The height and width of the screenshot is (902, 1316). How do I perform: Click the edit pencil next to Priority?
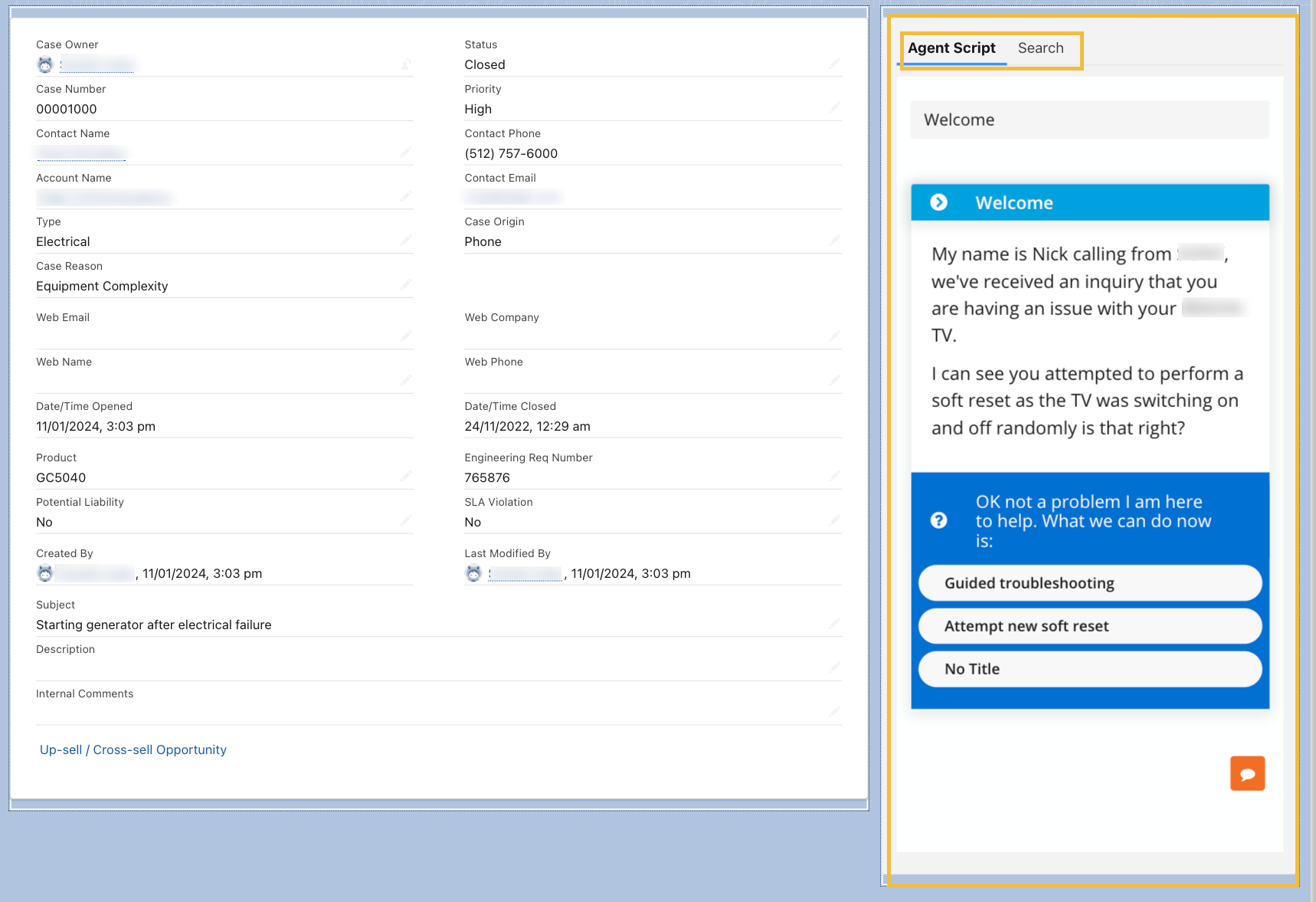[835, 108]
